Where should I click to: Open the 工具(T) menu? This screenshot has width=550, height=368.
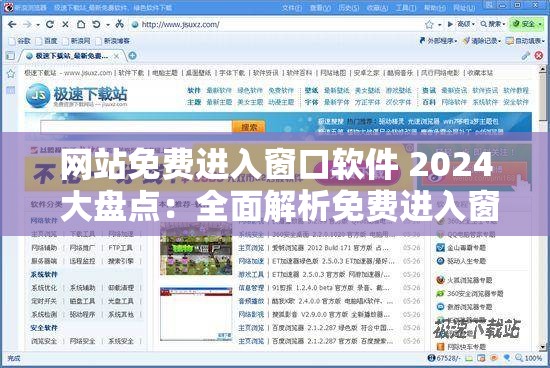pyautogui.click(x=406, y=7)
